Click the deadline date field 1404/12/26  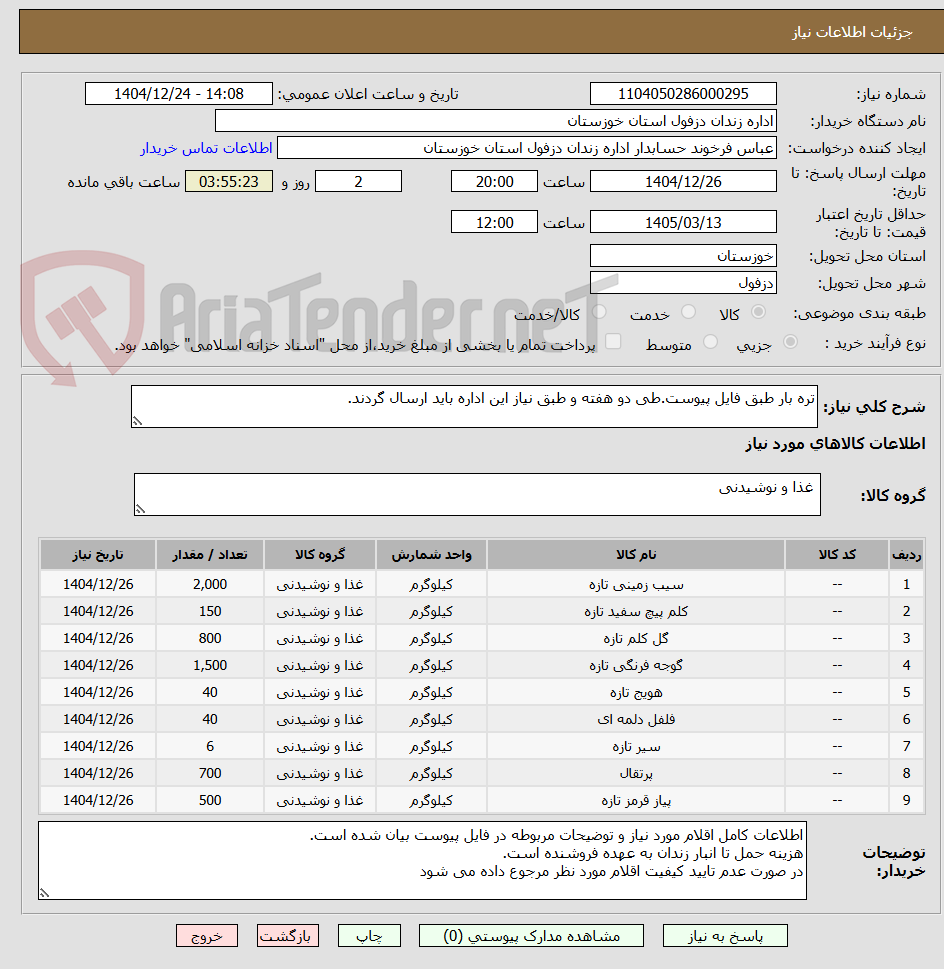click(683, 182)
